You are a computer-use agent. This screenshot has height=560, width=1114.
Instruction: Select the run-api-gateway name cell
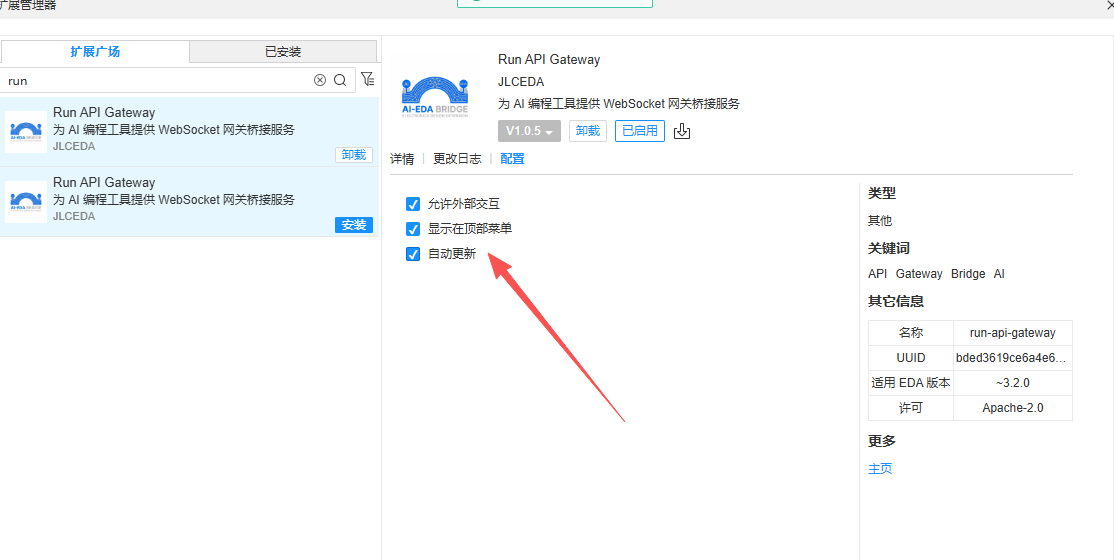pos(1012,333)
